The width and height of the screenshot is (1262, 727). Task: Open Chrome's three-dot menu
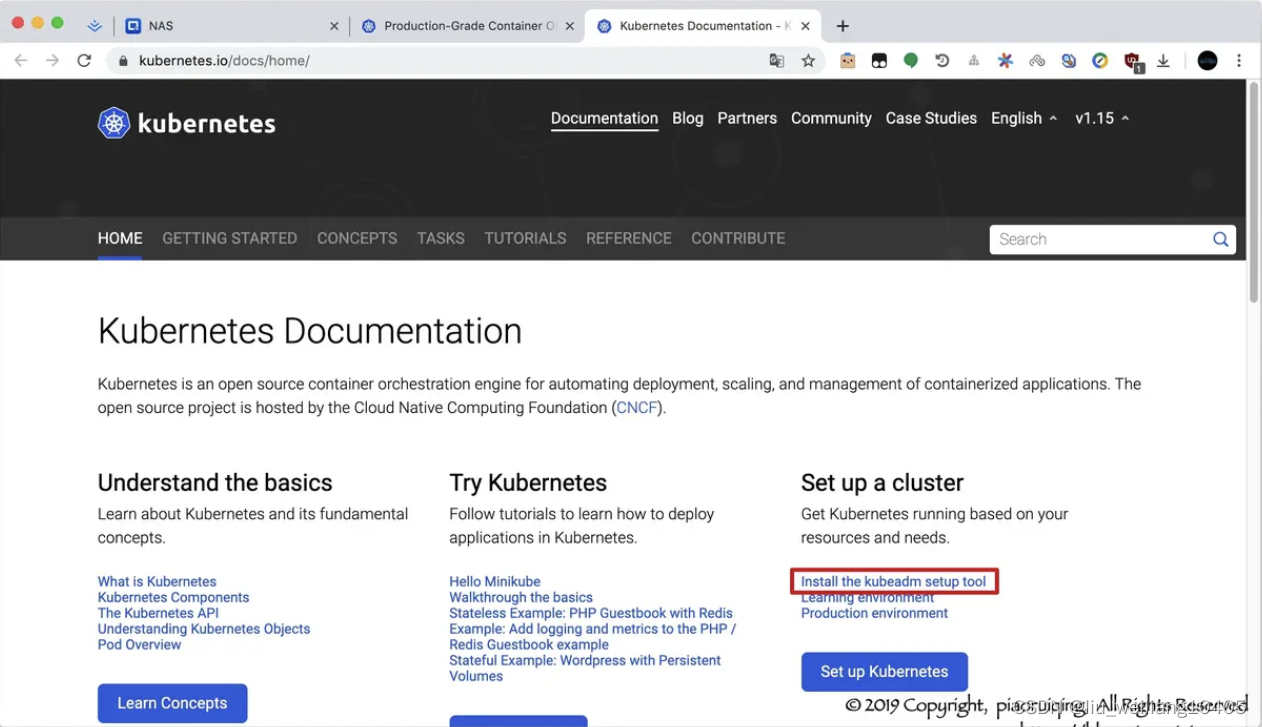coord(1239,61)
